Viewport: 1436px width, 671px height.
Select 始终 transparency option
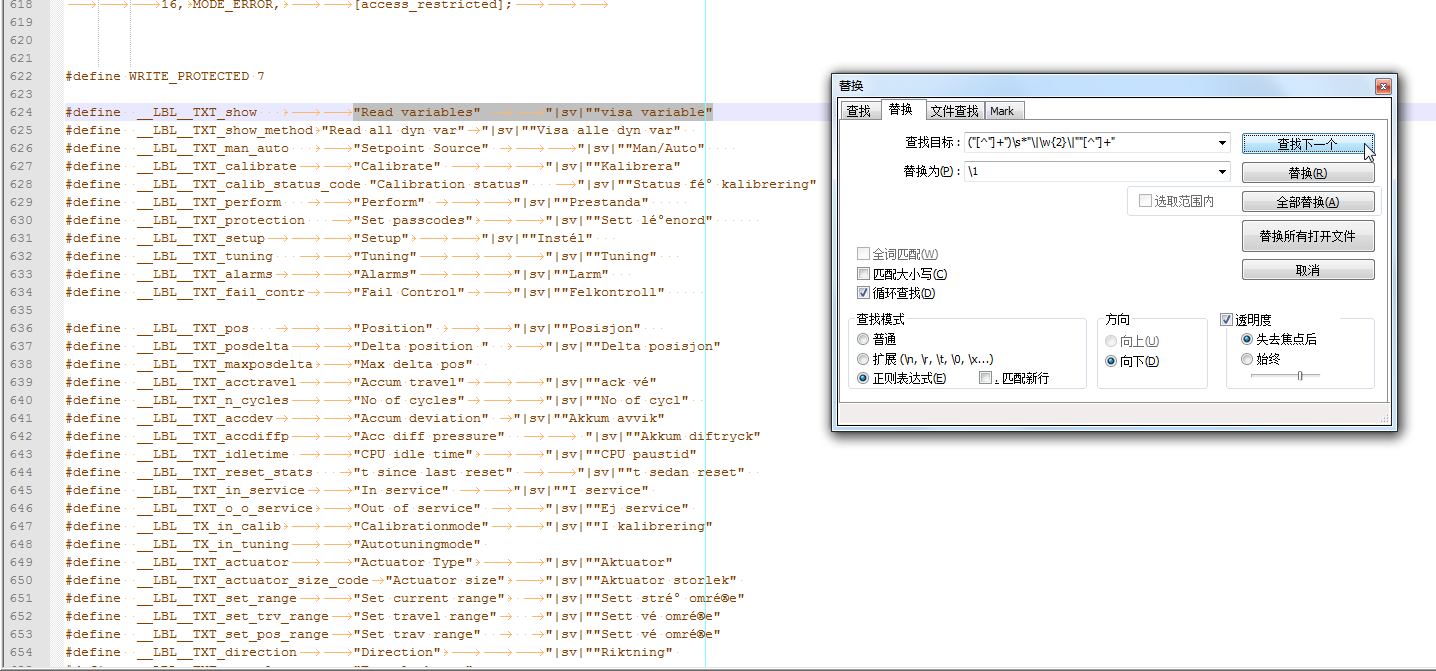[1246, 359]
